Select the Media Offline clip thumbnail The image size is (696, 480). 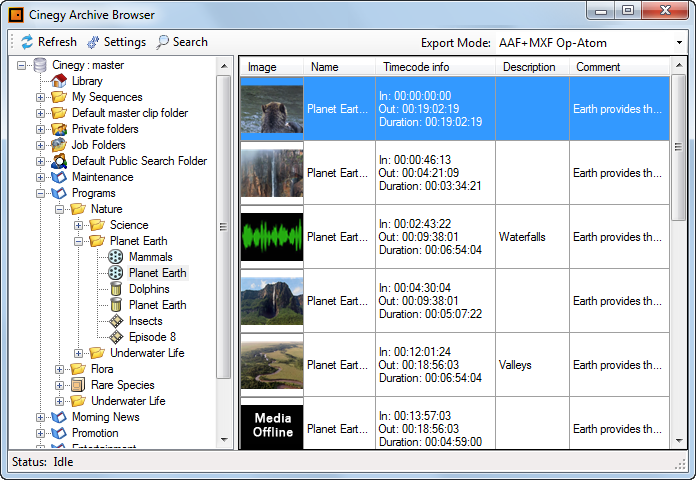point(272,426)
